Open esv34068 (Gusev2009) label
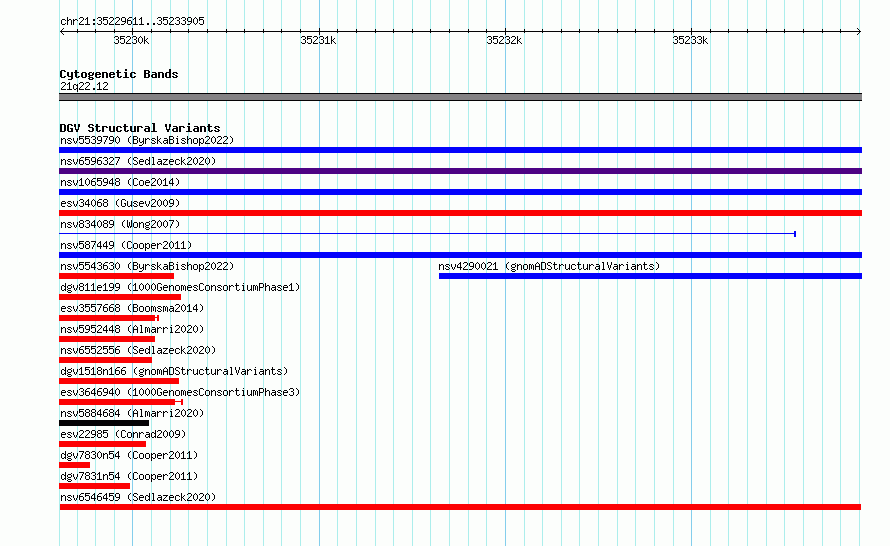890x546 pixels. pyautogui.click(x=120, y=203)
